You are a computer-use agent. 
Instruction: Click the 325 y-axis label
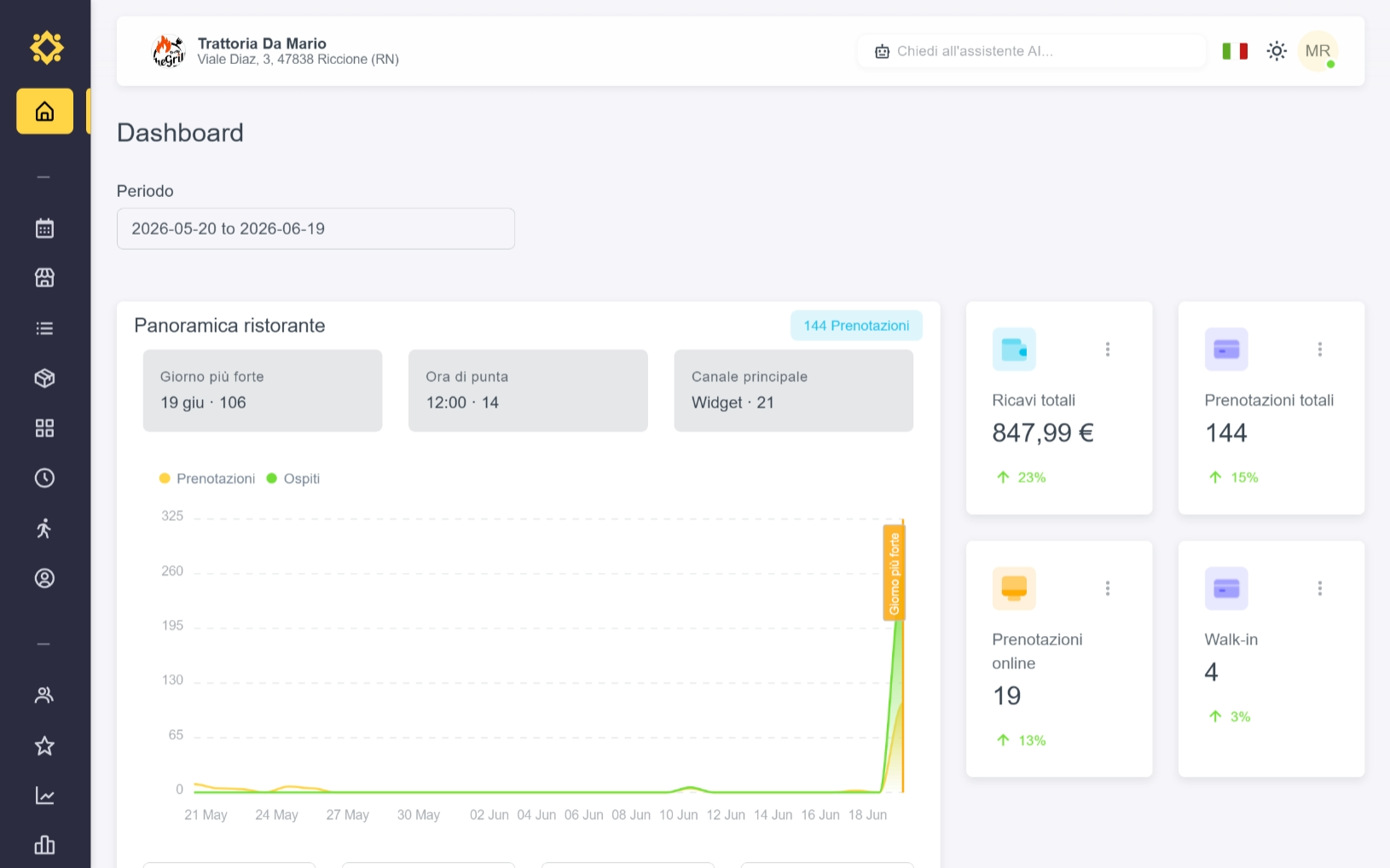pyautogui.click(x=172, y=516)
